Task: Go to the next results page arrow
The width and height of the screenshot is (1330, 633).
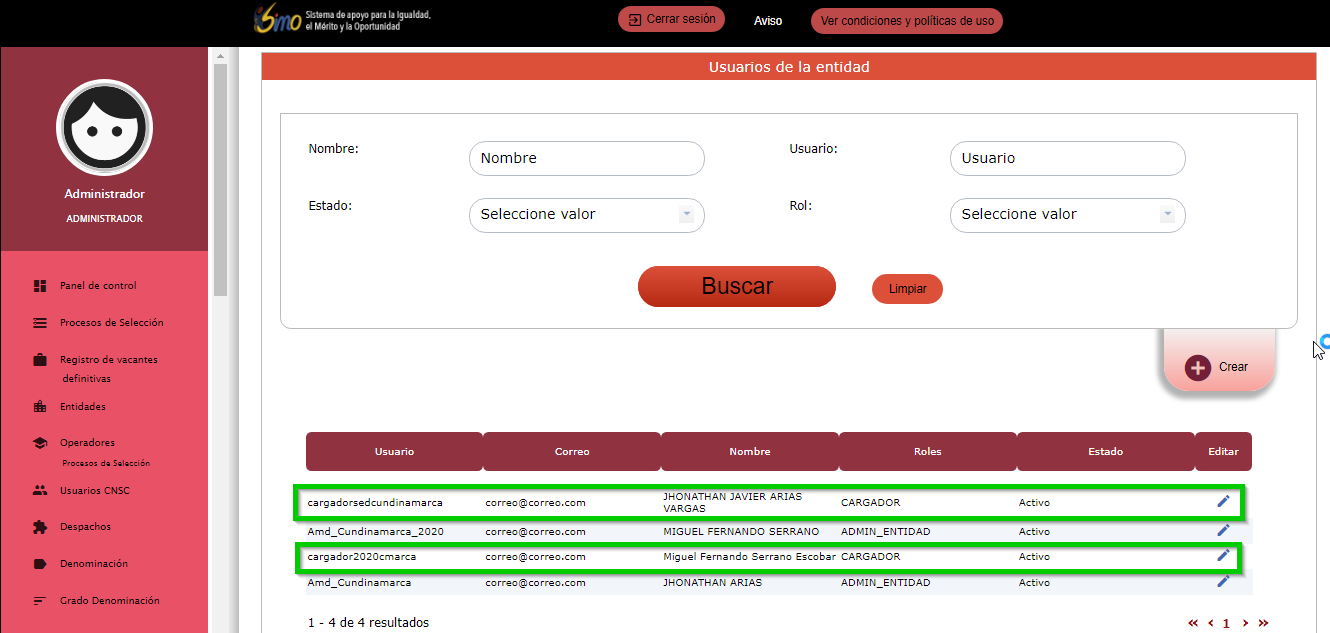Action: tap(1245, 623)
